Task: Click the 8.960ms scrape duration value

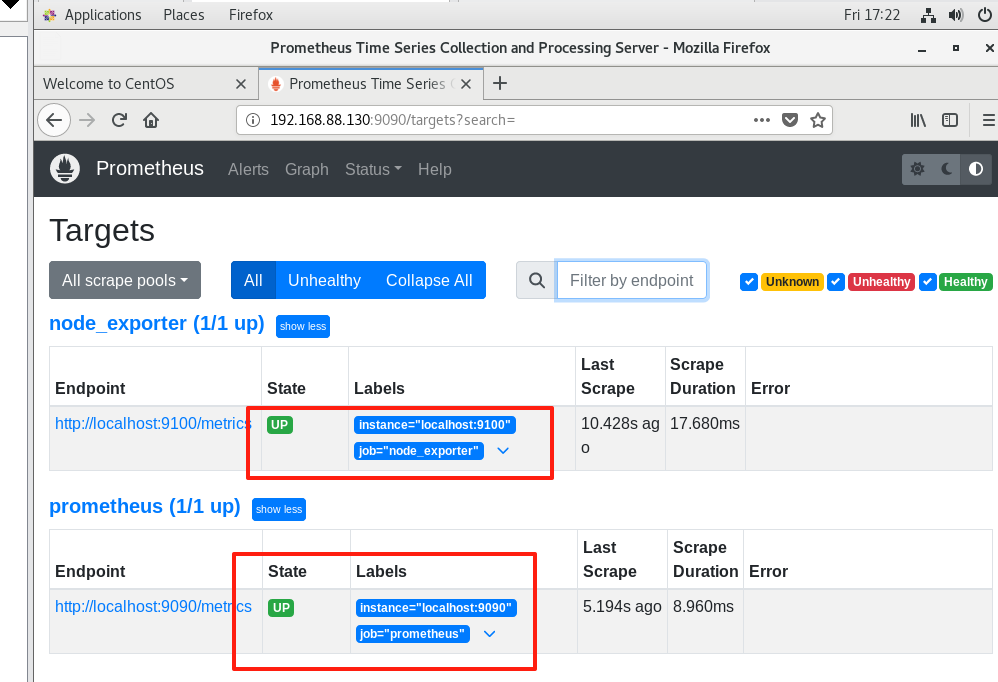Action: click(x=703, y=607)
